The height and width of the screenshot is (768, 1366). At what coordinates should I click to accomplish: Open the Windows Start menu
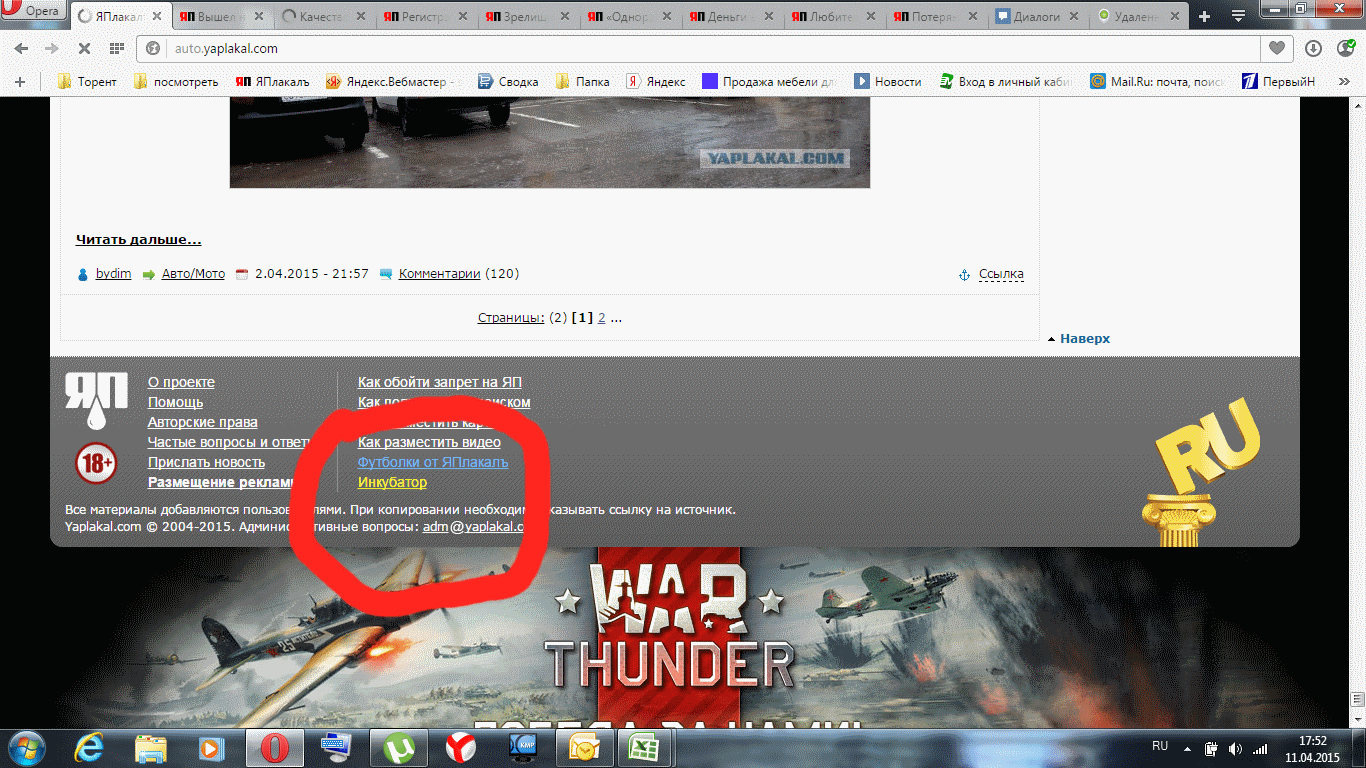pos(27,746)
